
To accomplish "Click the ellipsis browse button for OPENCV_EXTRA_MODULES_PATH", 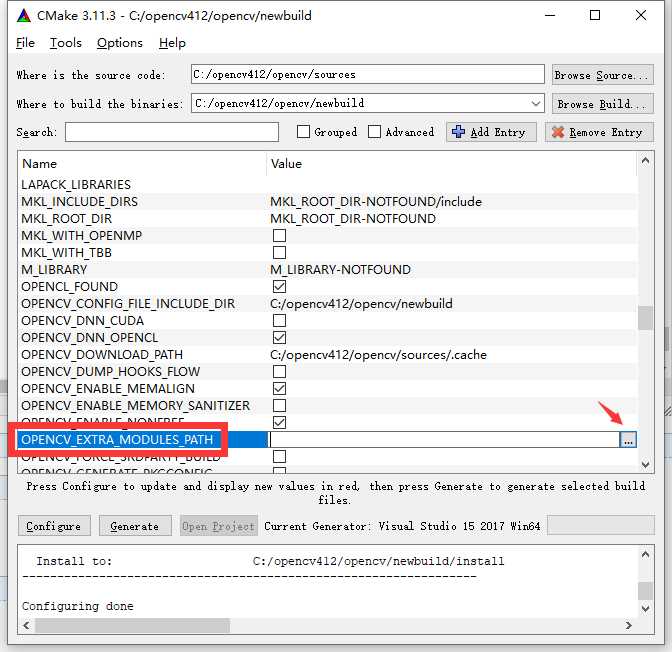I will (x=628, y=440).
